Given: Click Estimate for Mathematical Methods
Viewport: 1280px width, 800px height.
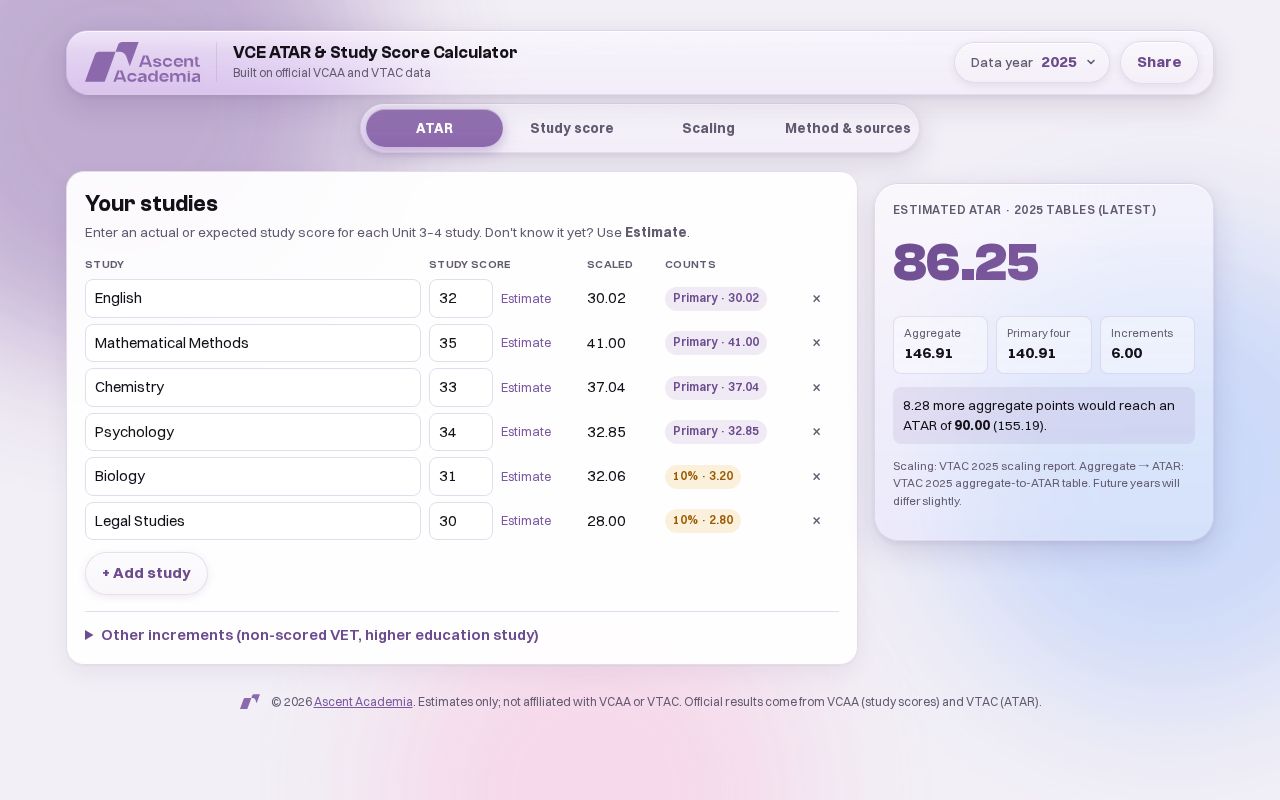Looking at the screenshot, I should [526, 343].
